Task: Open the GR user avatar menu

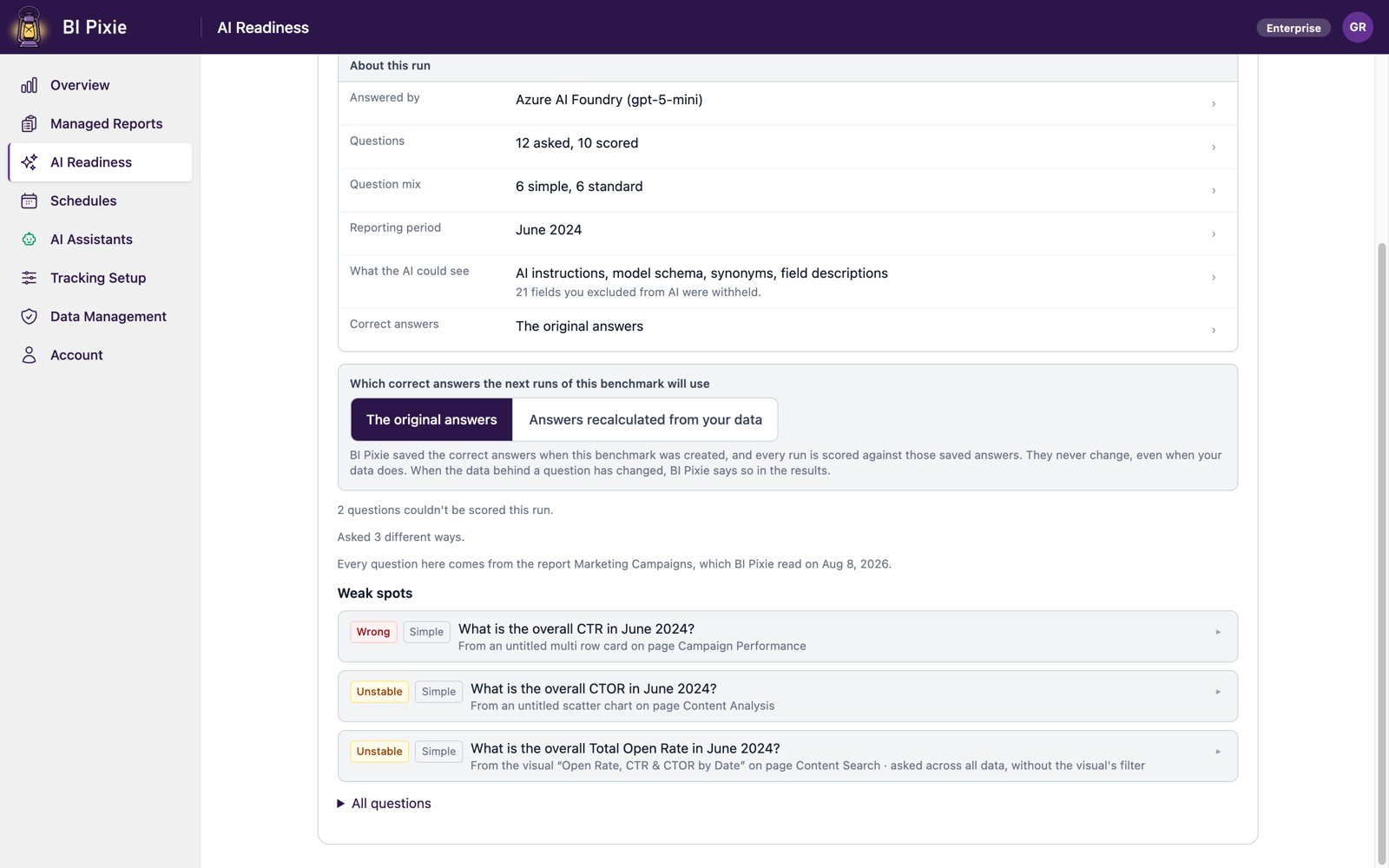Action: tap(1358, 27)
